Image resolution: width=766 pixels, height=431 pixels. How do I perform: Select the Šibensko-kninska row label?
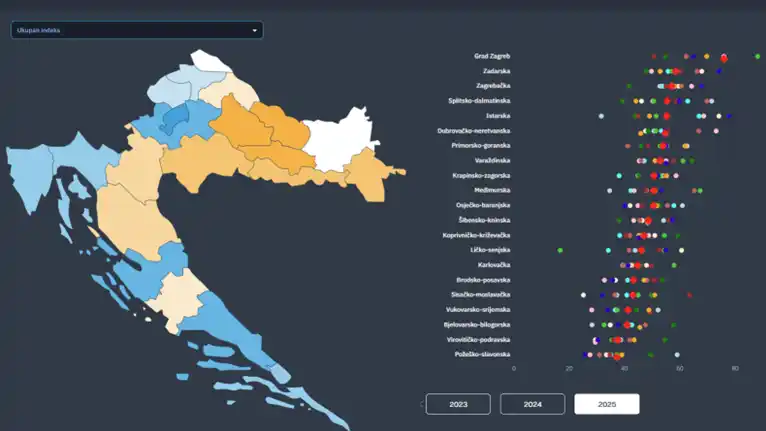[x=485, y=220]
